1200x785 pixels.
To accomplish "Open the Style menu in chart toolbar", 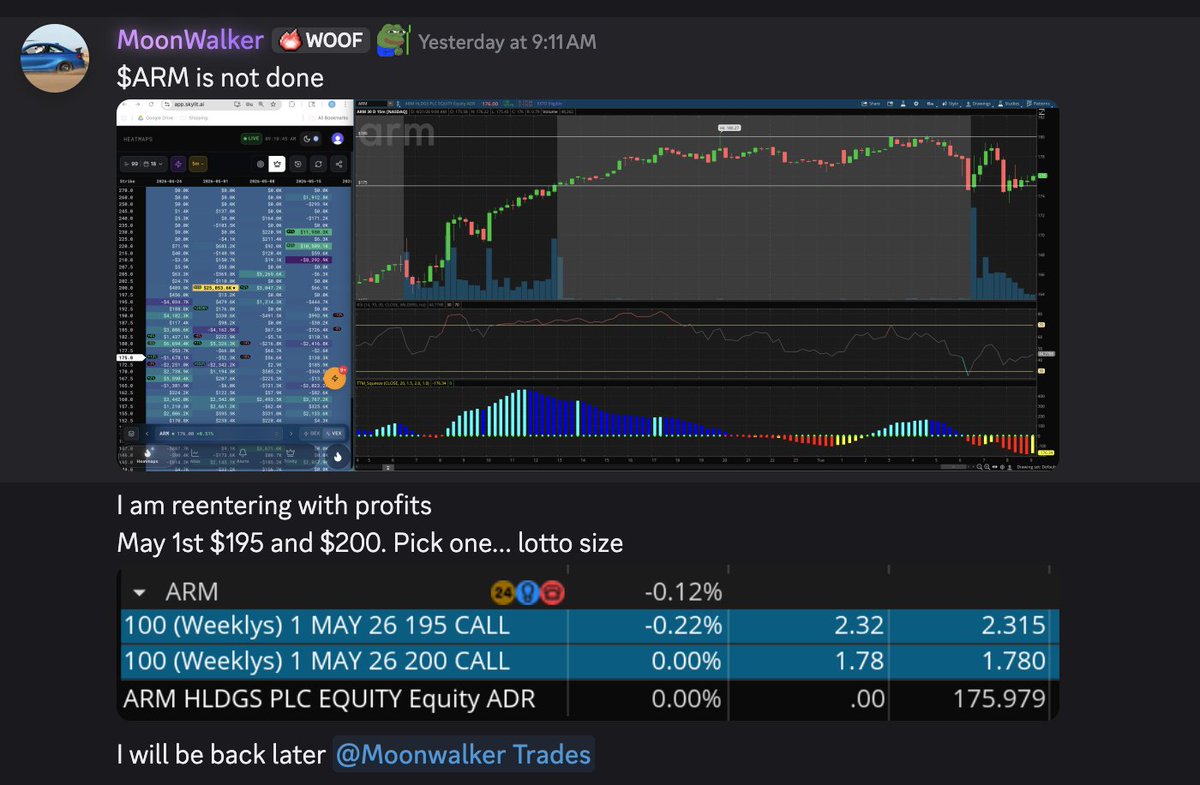I will [x=951, y=104].
